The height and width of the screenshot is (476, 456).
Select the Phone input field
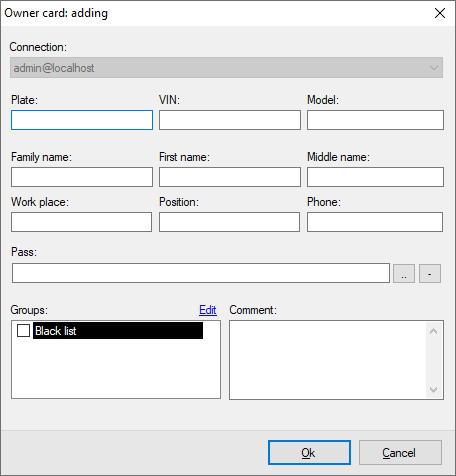[375, 222]
